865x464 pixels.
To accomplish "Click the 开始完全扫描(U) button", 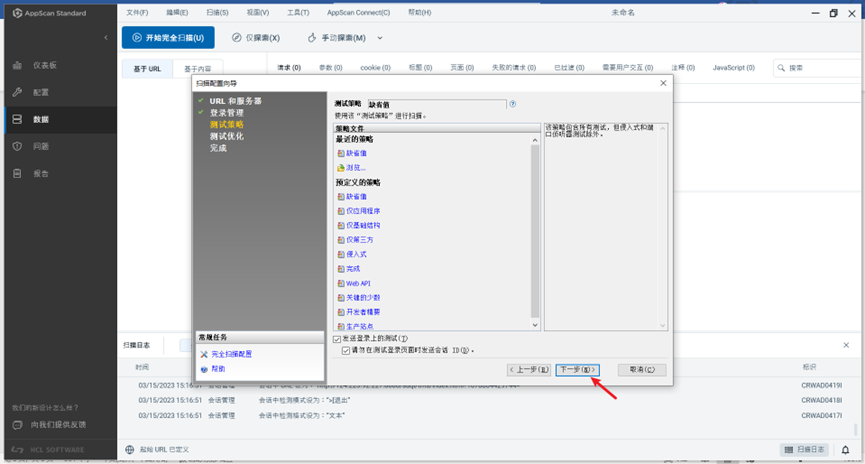I will pos(168,38).
